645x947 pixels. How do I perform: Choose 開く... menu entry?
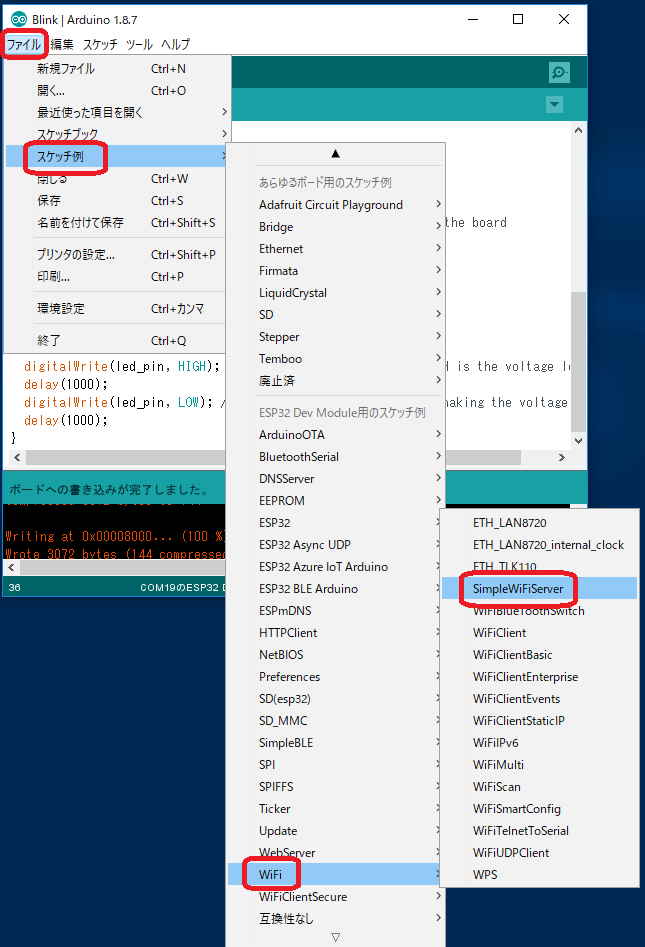pos(115,91)
